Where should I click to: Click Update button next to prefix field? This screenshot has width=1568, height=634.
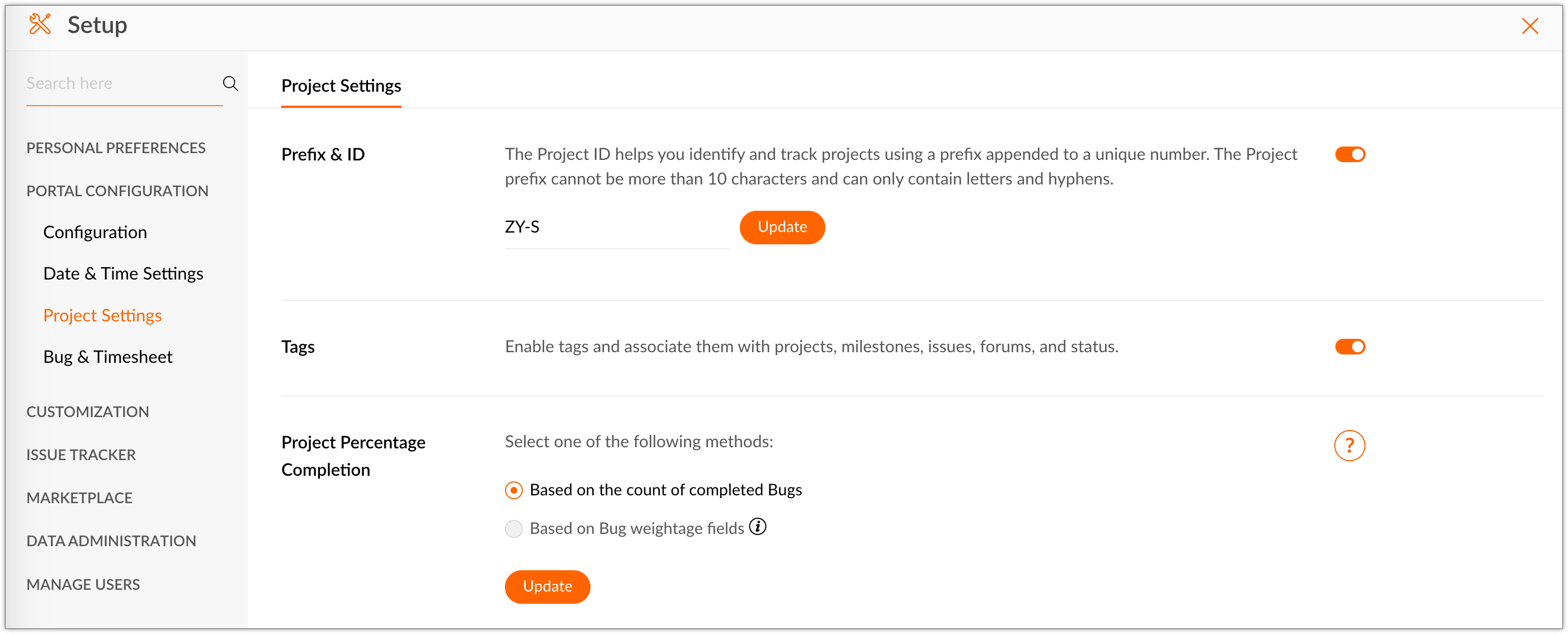point(782,228)
